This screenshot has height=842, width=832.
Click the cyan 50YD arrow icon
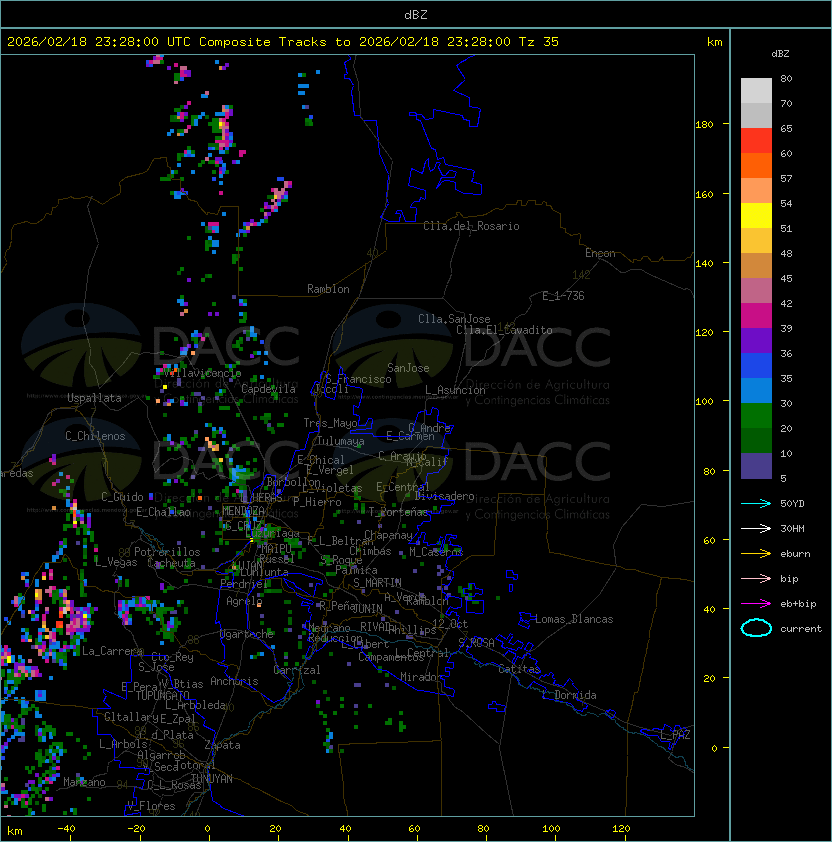[756, 503]
